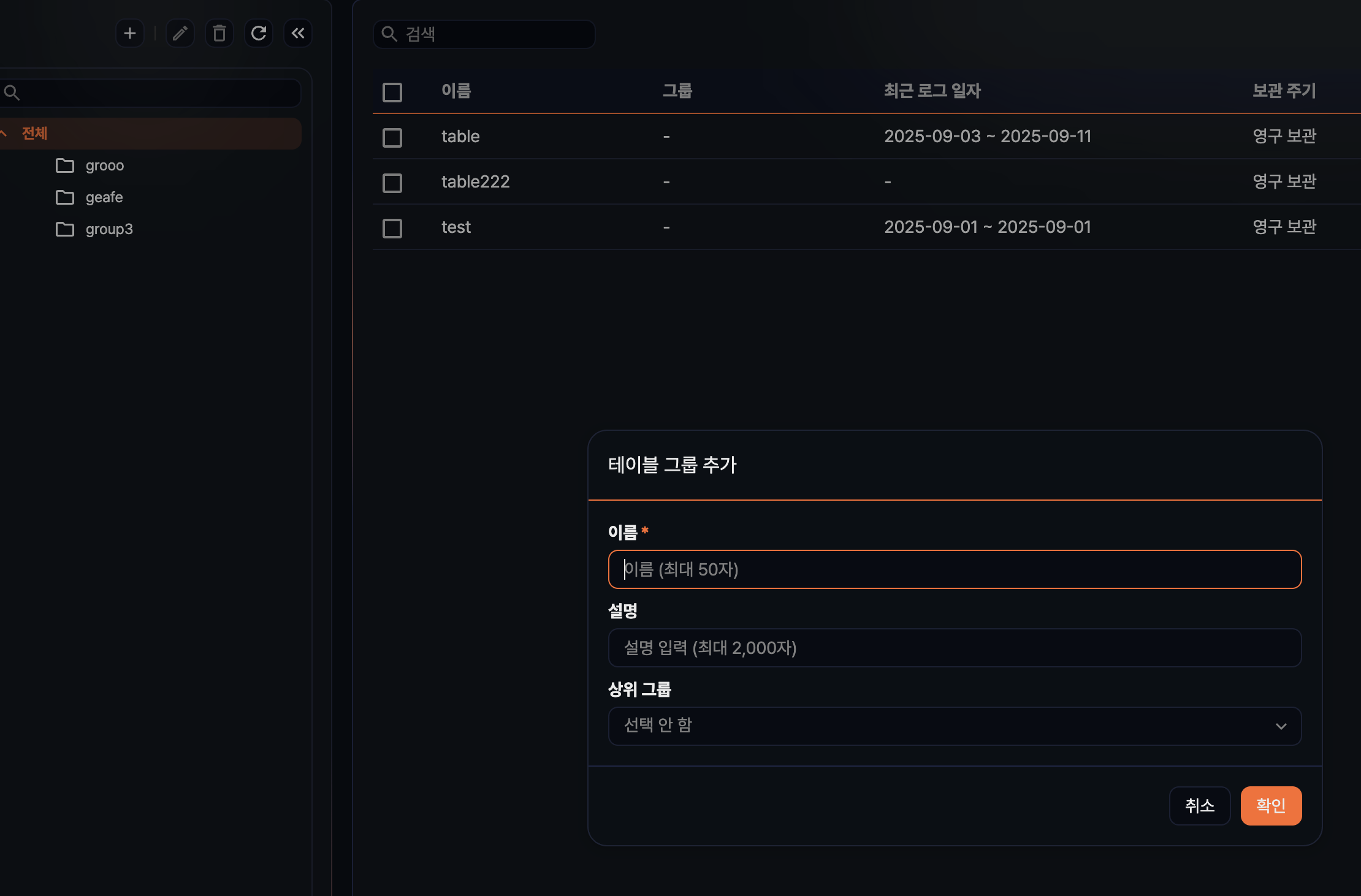The image size is (1361, 896).
Task: Check the checkbox for the test row
Action: 392,227
